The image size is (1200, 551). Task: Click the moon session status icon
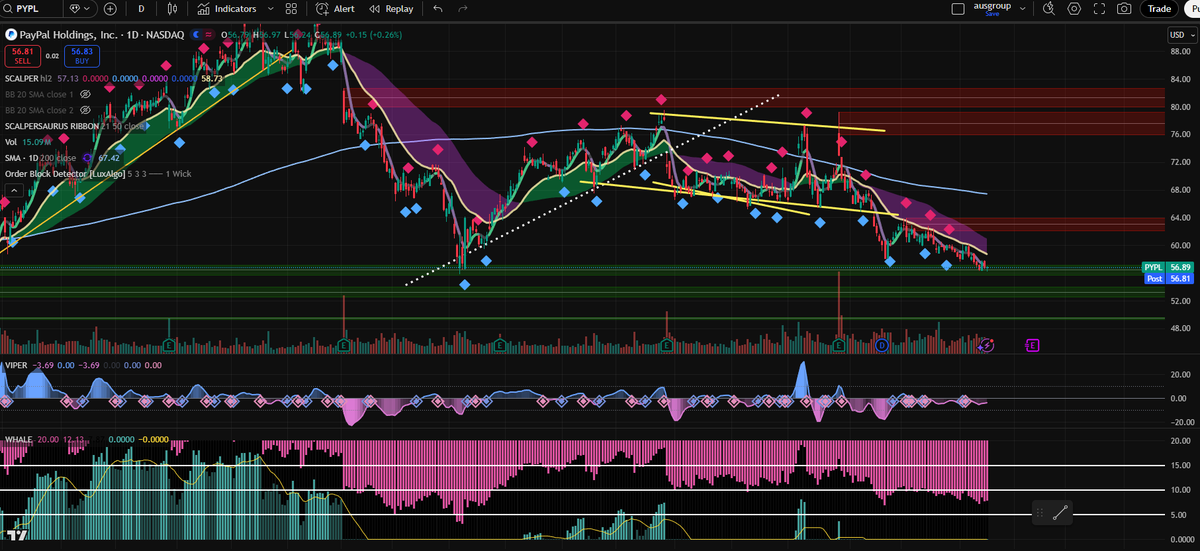194,35
